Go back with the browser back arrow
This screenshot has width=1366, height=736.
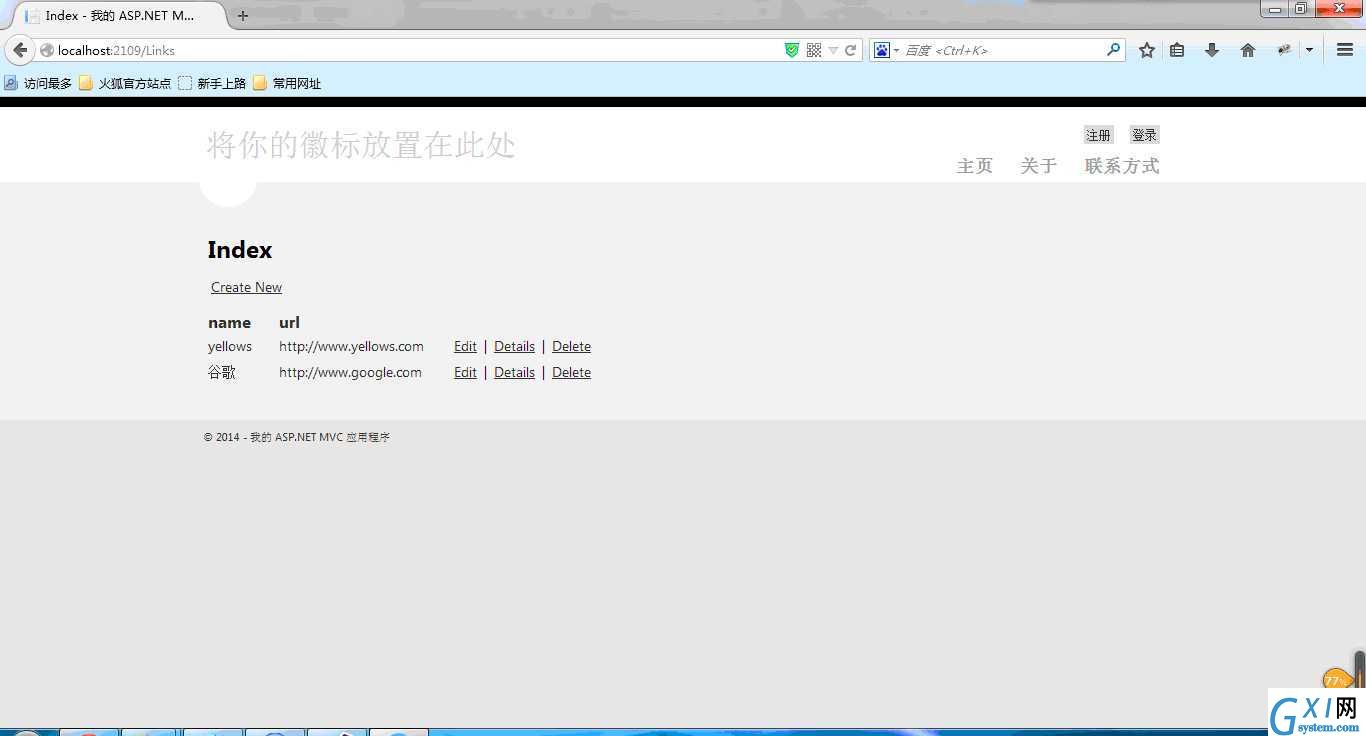pyautogui.click(x=20, y=50)
